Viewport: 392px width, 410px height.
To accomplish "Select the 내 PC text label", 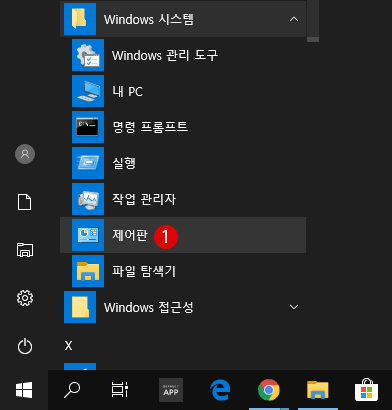I will pyautogui.click(x=128, y=91).
